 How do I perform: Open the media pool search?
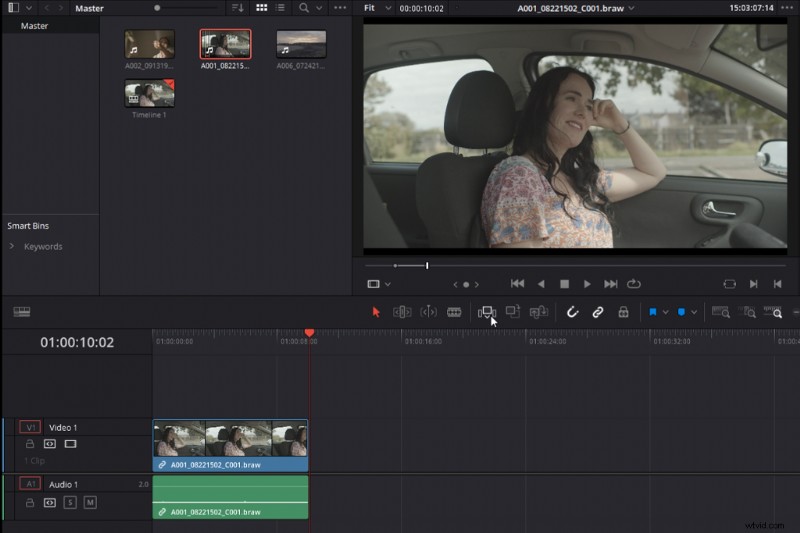(x=304, y=8)
